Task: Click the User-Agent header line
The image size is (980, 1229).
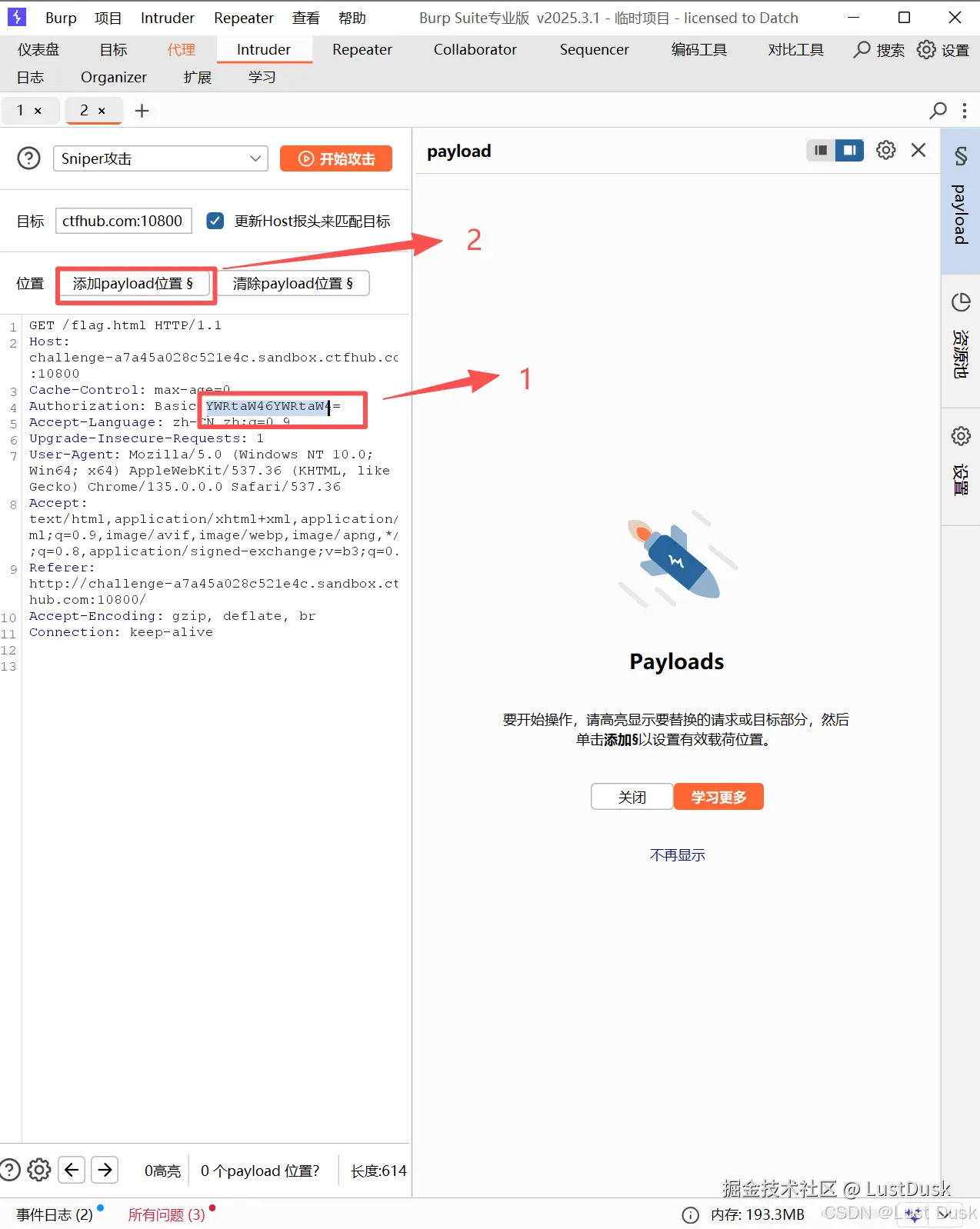Action: coord(209,471)
